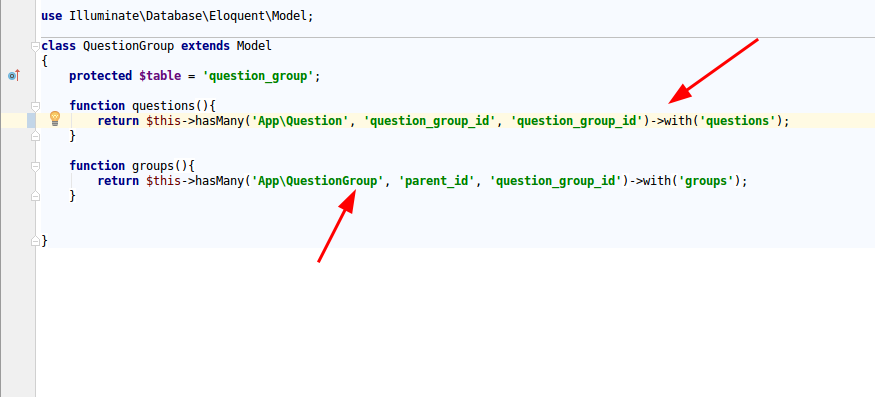Click the protected keyword

(x=100, y=76)
